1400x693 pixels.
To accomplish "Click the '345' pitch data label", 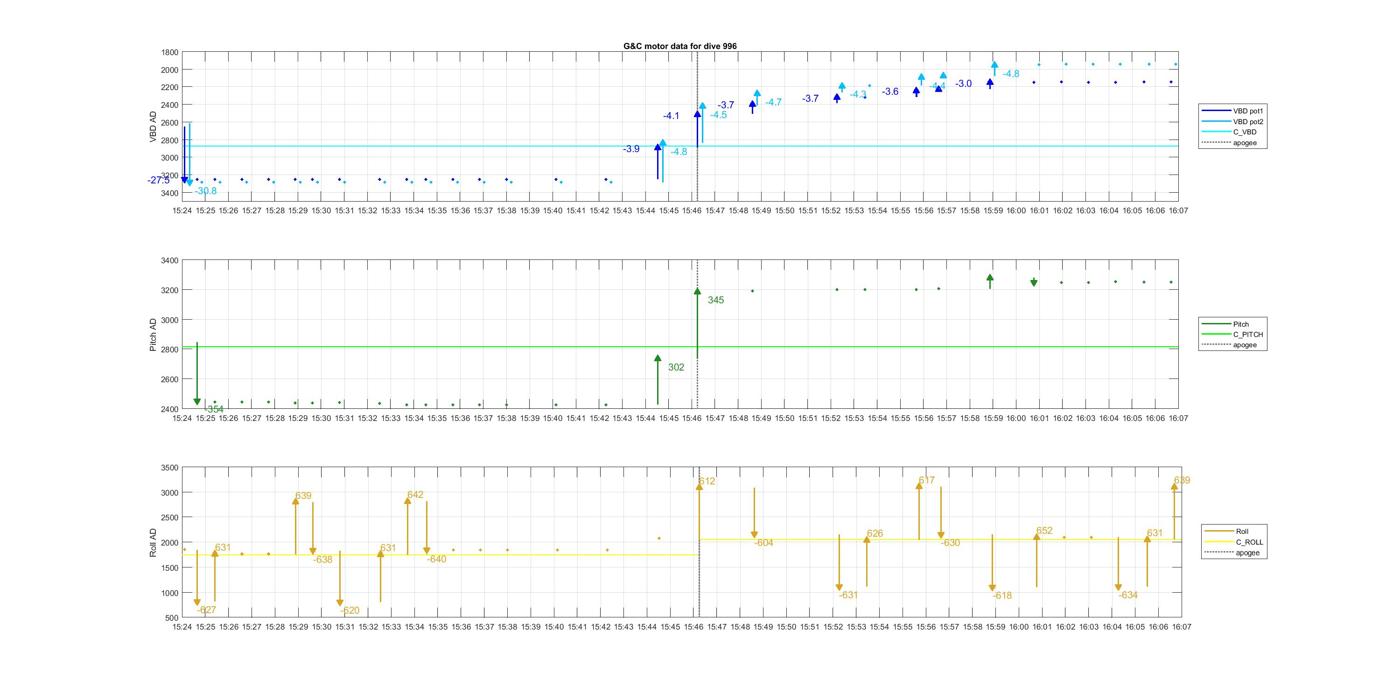I will pyautogui.click(x=716, y=300).
